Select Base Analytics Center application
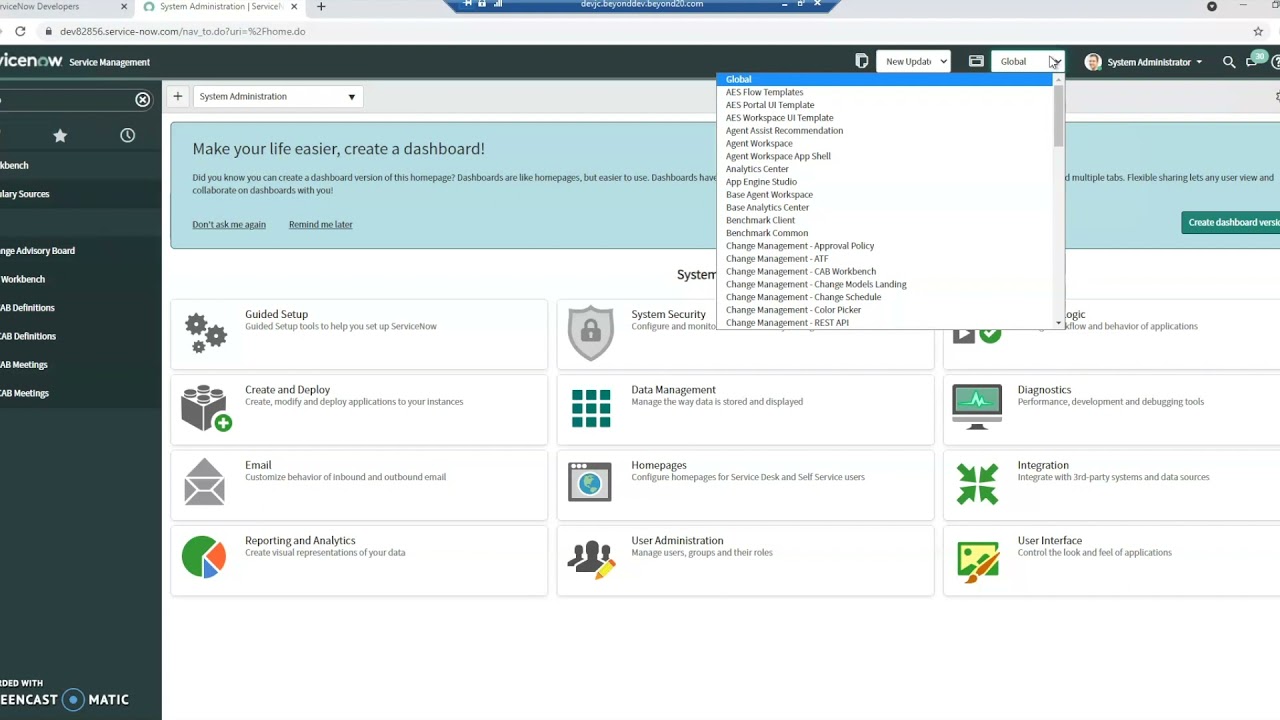Viewport: 1280px width, 720px height. coord(885,207)
